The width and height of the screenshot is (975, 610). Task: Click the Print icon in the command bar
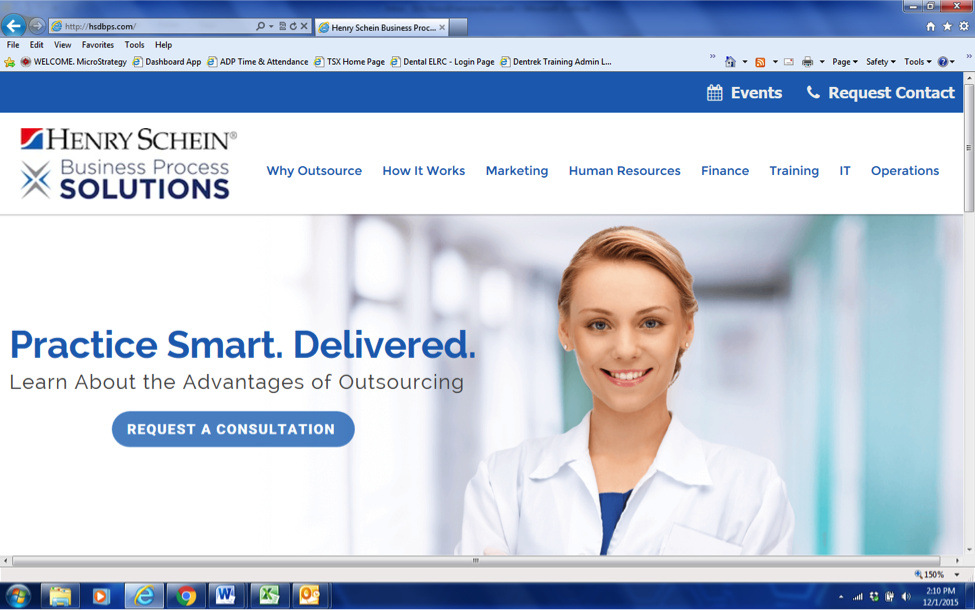tap(808, 61)
